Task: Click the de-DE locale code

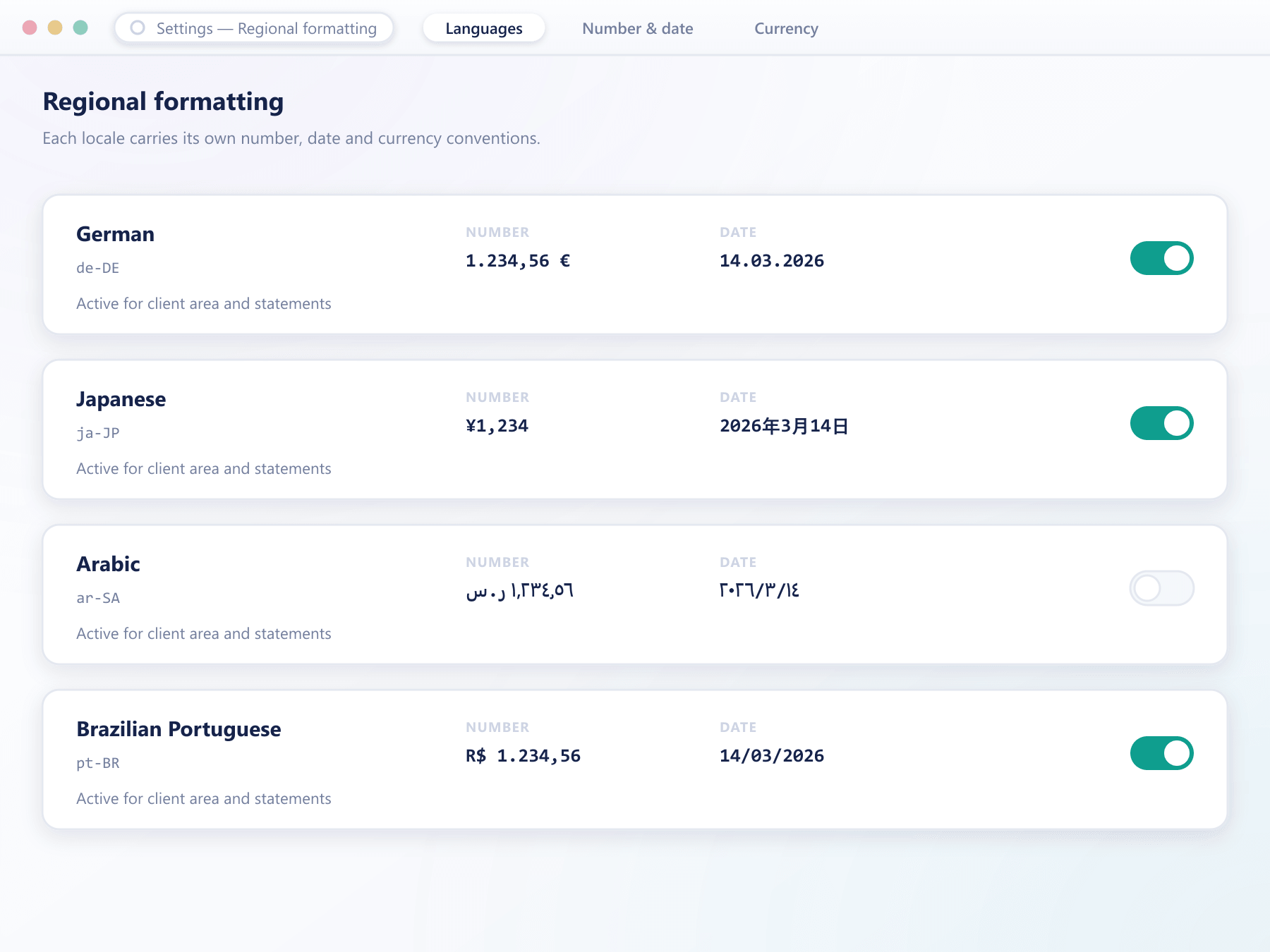Action: point(98,268)
